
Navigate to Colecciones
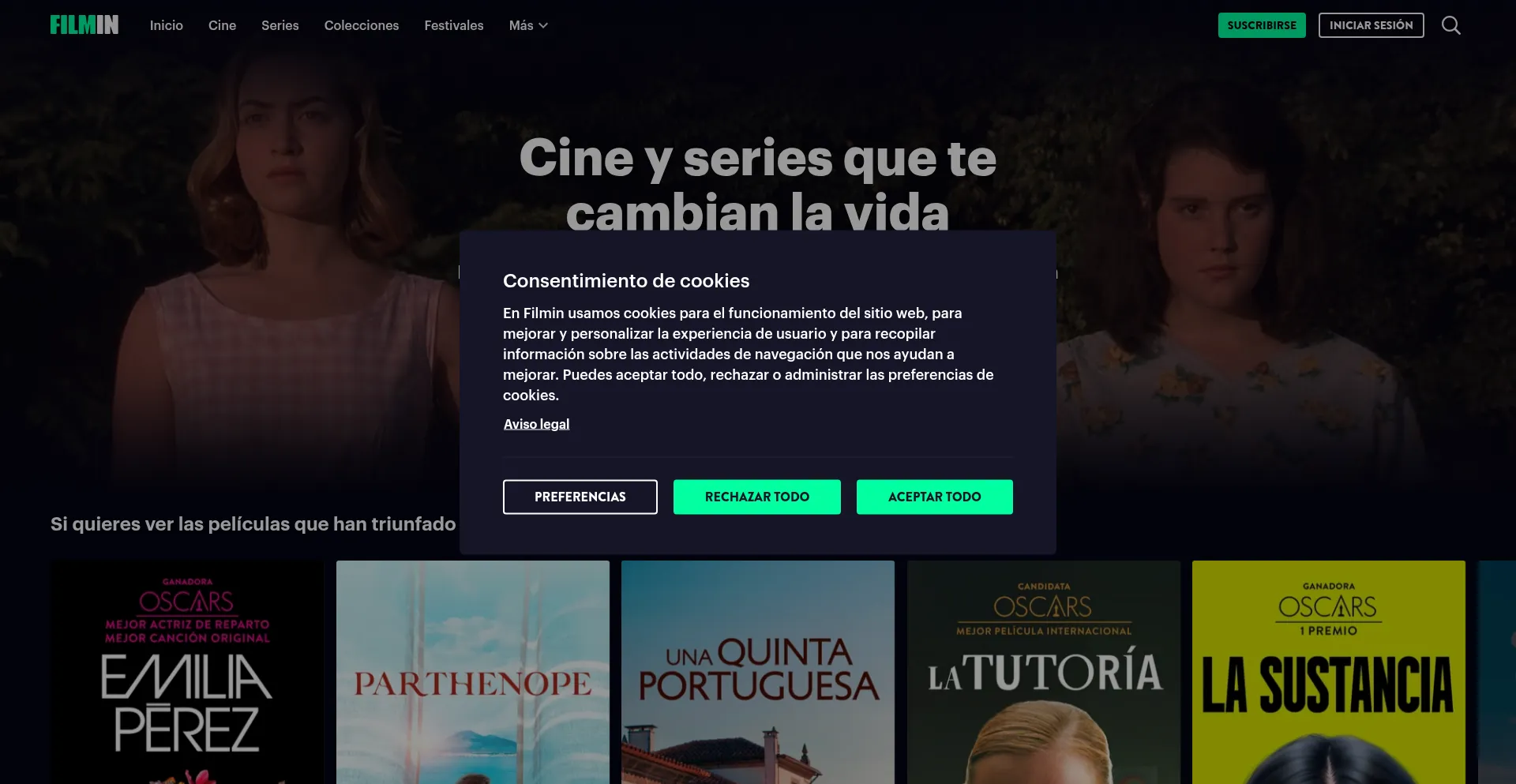(362, 25)
